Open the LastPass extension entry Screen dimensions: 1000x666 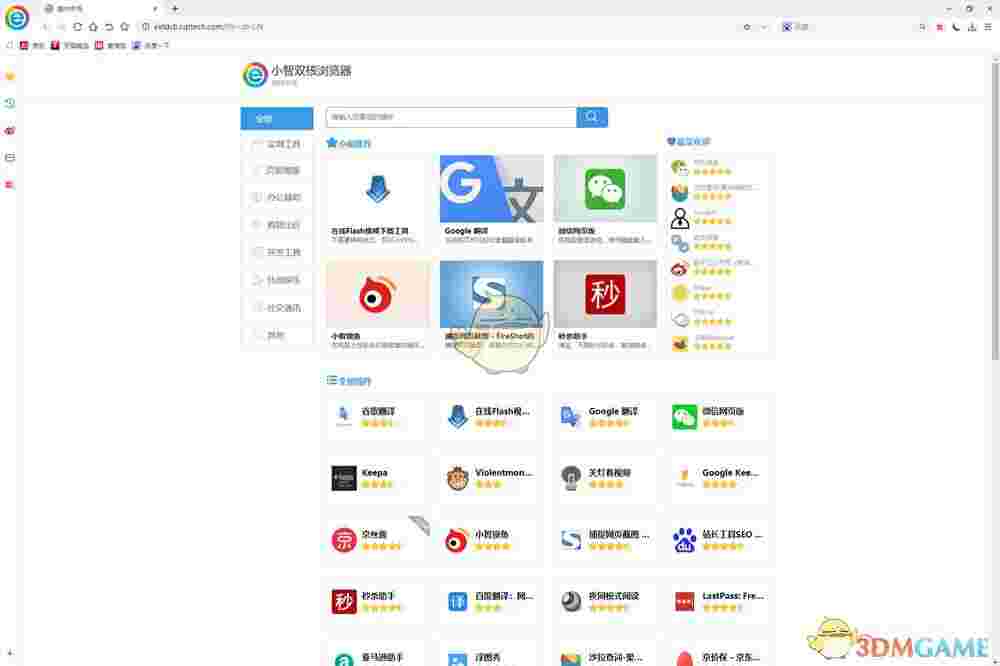point(718,601)
